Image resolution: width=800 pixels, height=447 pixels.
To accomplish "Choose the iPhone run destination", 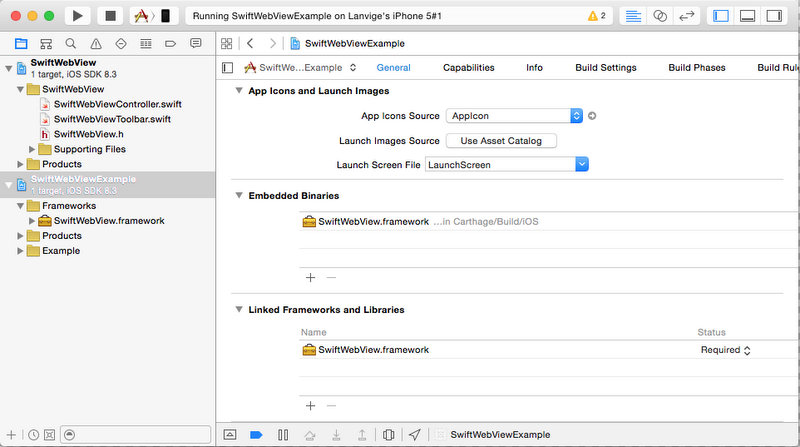I will click(x=165, y=16).
